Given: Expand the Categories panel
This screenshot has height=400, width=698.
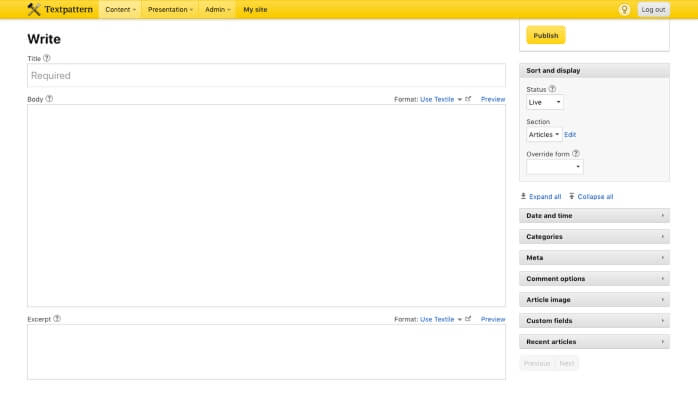Looking at the screenshot, I should [x=594, y=236].
